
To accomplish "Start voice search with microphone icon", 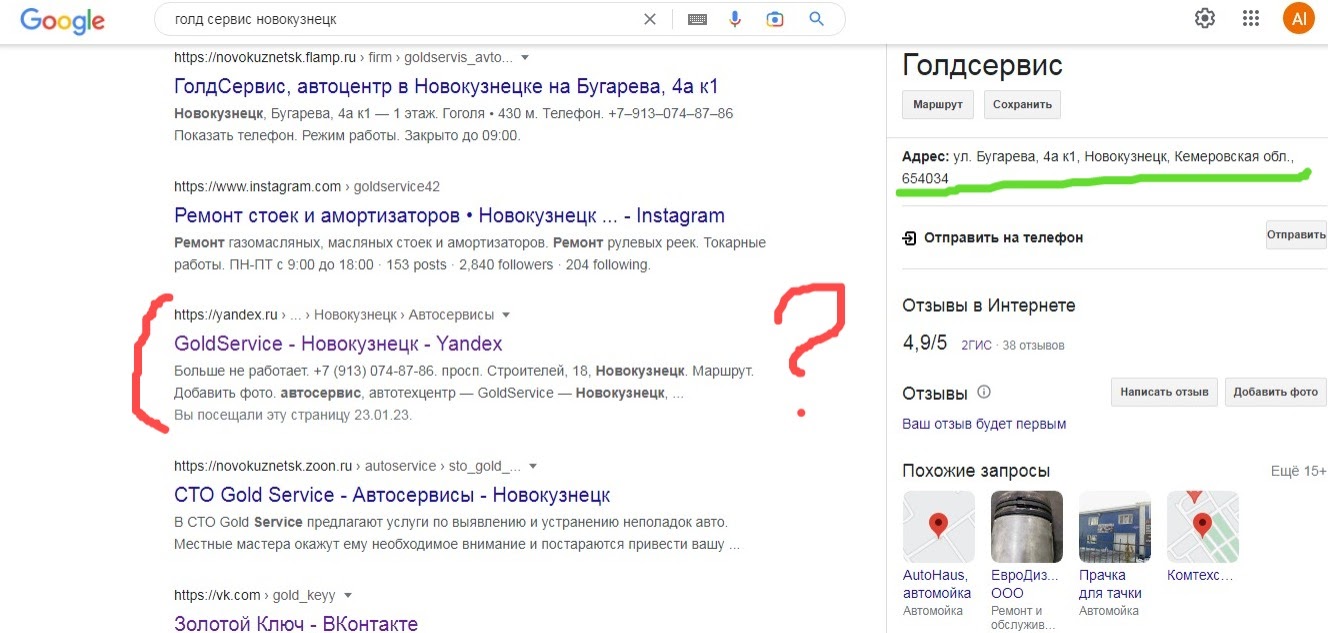I will (736, 19).
